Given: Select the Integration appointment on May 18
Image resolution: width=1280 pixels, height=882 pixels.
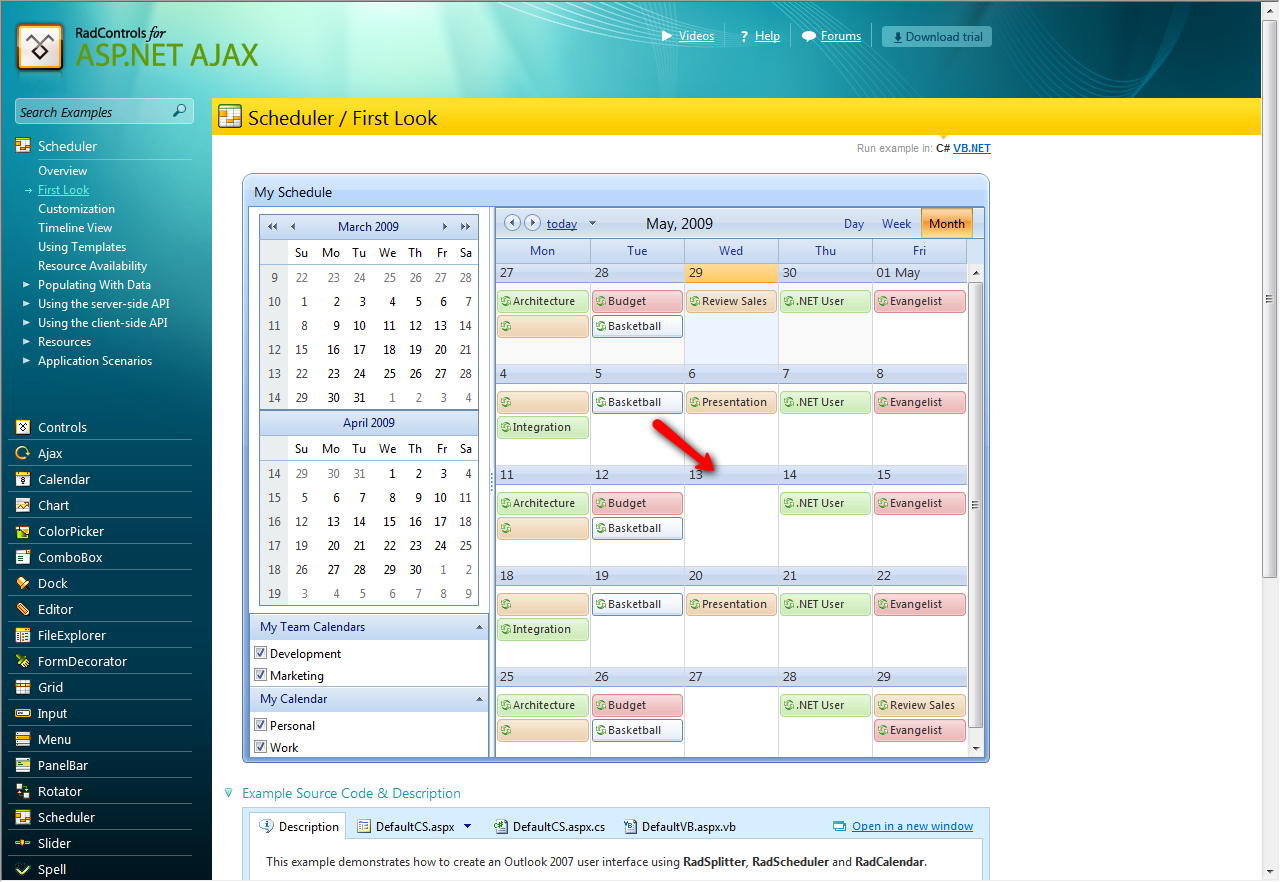Looking at the screenshot, I should pyautogui.click(x=543, y=629).
